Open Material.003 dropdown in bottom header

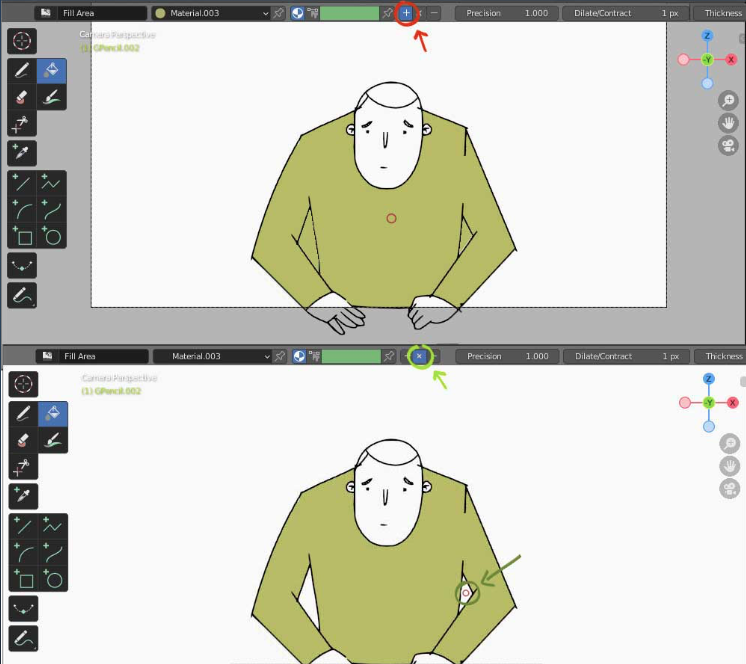click(x=213, y=356)
